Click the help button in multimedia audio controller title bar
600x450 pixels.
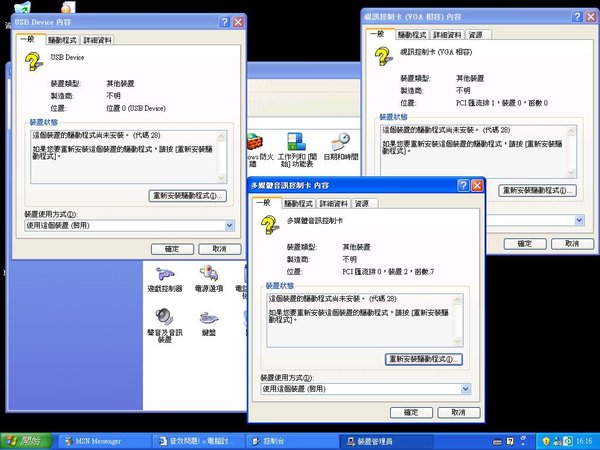coord(463,186)
